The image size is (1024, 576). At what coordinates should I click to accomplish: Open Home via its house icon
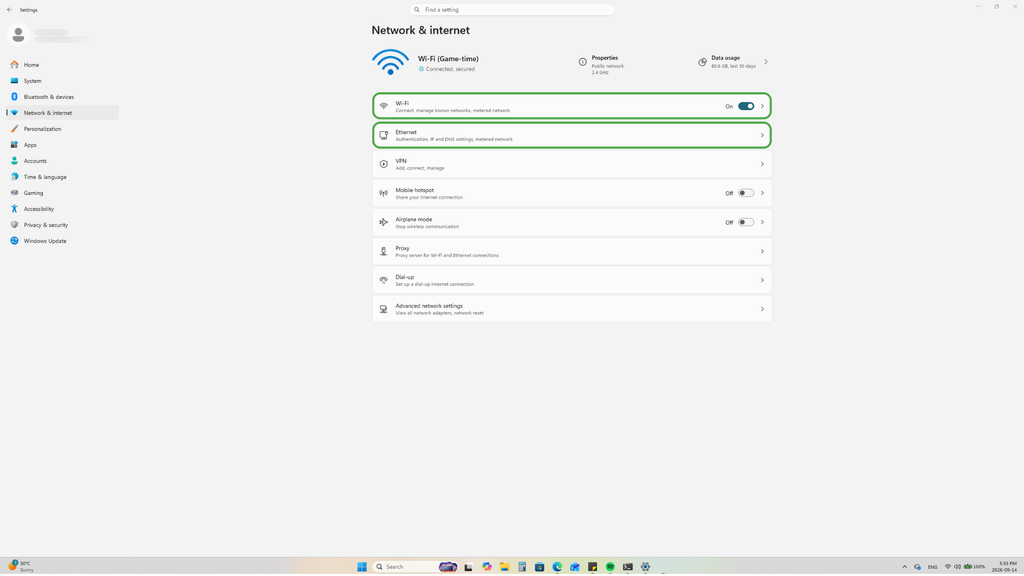(x=14, y=65)
